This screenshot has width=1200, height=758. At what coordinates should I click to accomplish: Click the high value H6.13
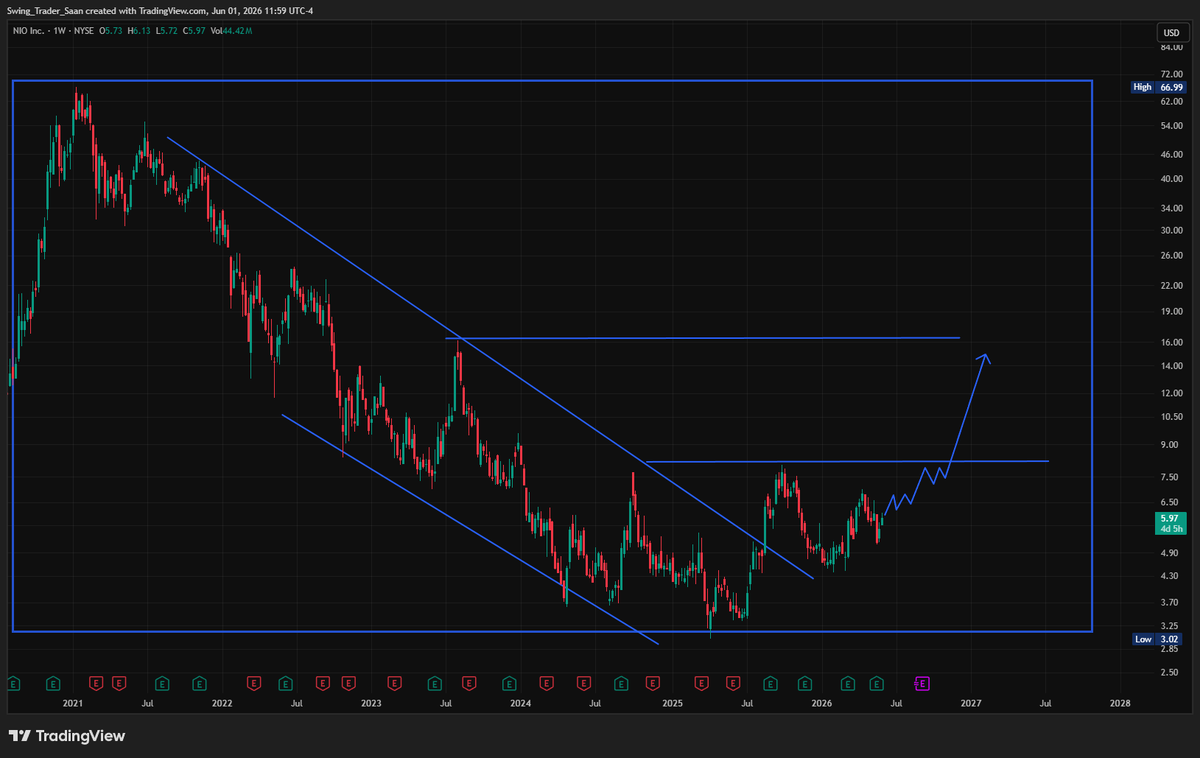pyautogui.click(x=139, y=31)
